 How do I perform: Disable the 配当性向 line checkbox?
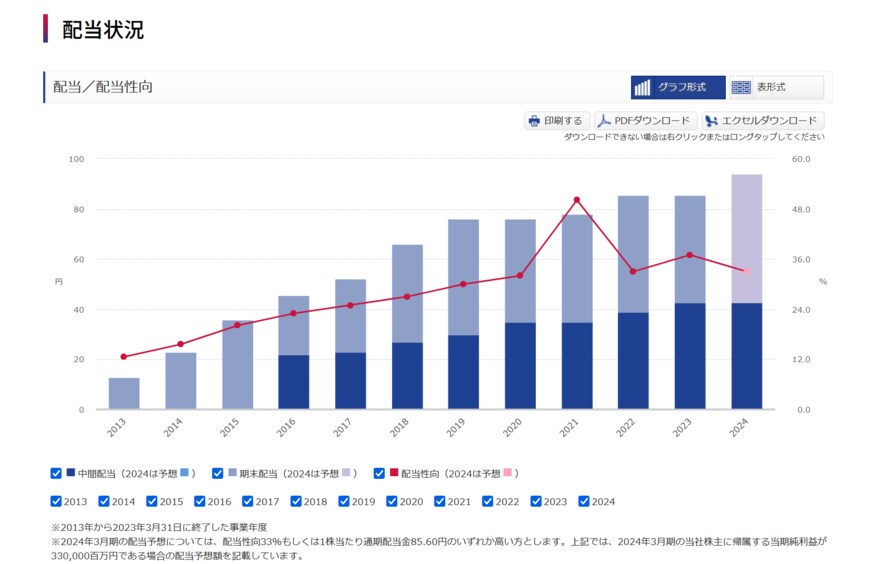[x=379, y=473]
